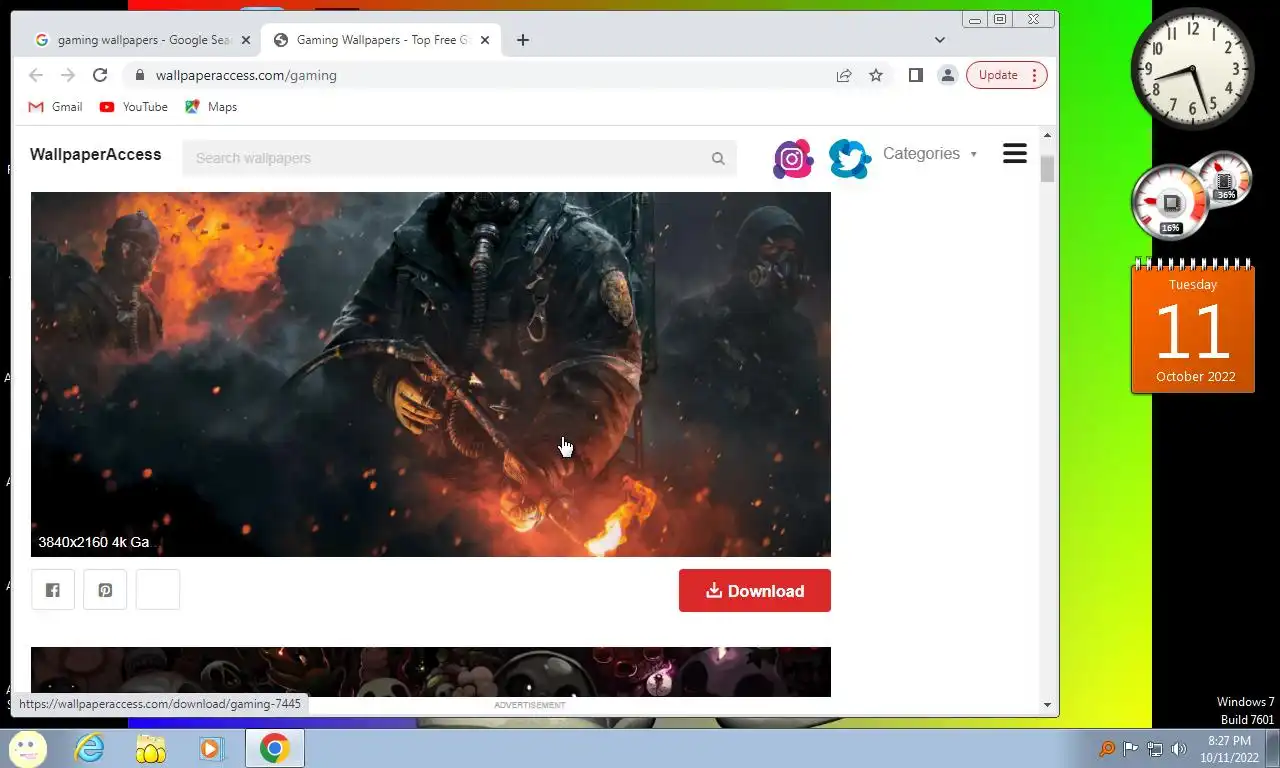Click the address bar URL
This screenshot has width=1280, height=768.
(x=246, y=75)
